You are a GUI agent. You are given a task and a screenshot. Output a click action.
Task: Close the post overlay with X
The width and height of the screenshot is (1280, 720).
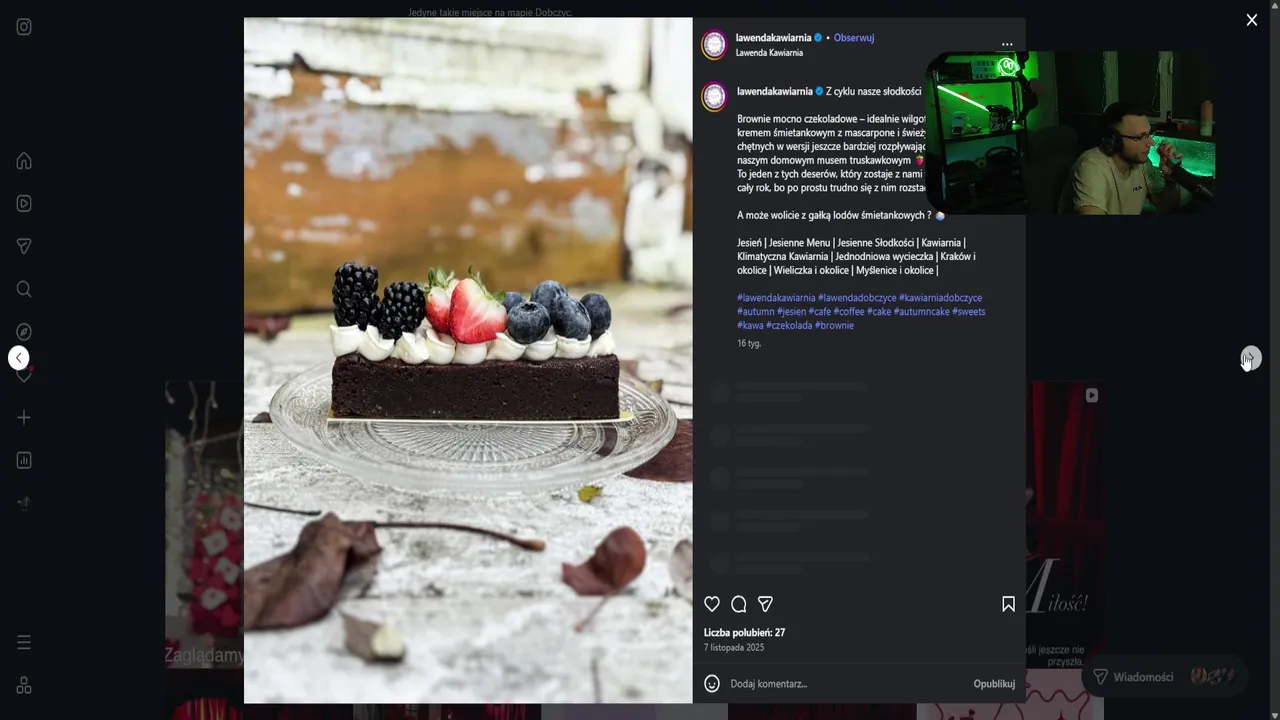pos(1251,20)
